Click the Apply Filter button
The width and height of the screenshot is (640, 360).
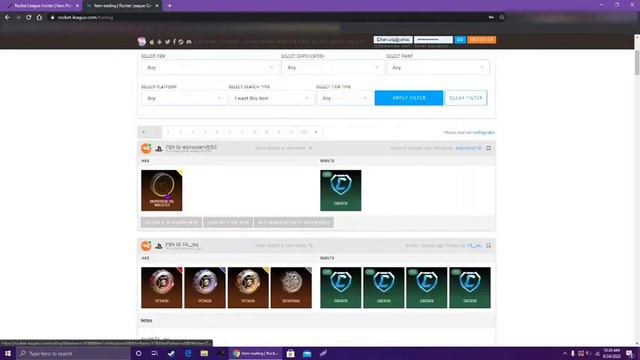point(409,98)
